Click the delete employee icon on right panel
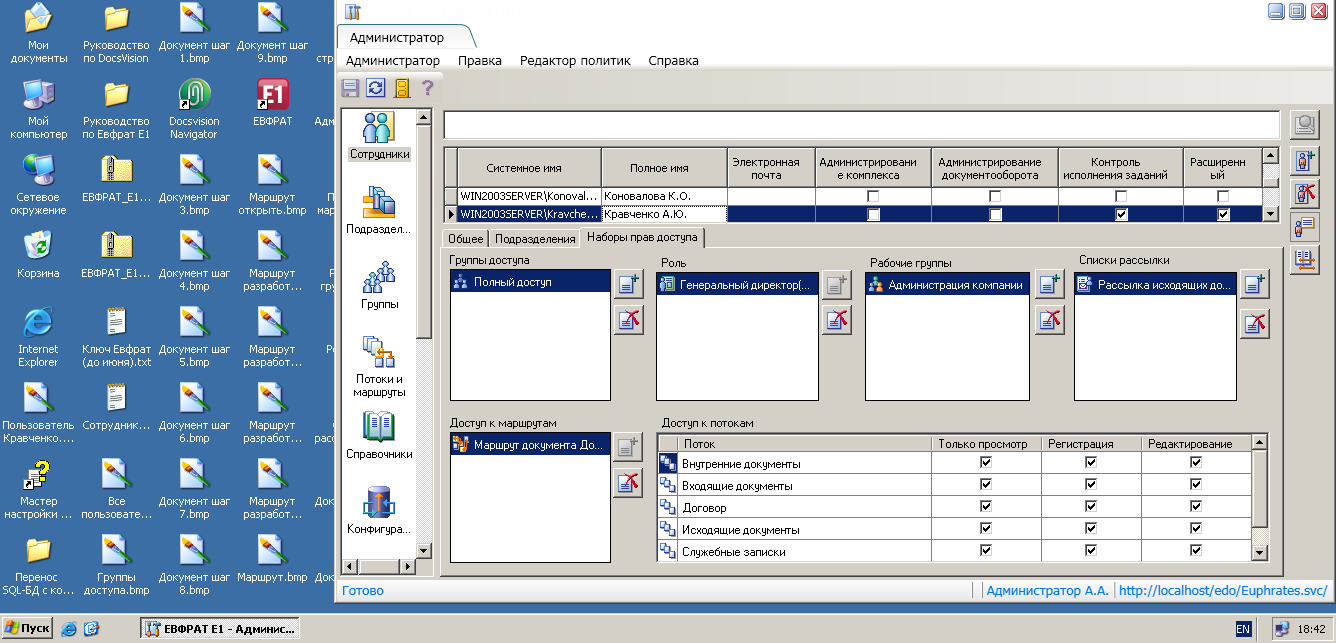 tap(1304, 193)
